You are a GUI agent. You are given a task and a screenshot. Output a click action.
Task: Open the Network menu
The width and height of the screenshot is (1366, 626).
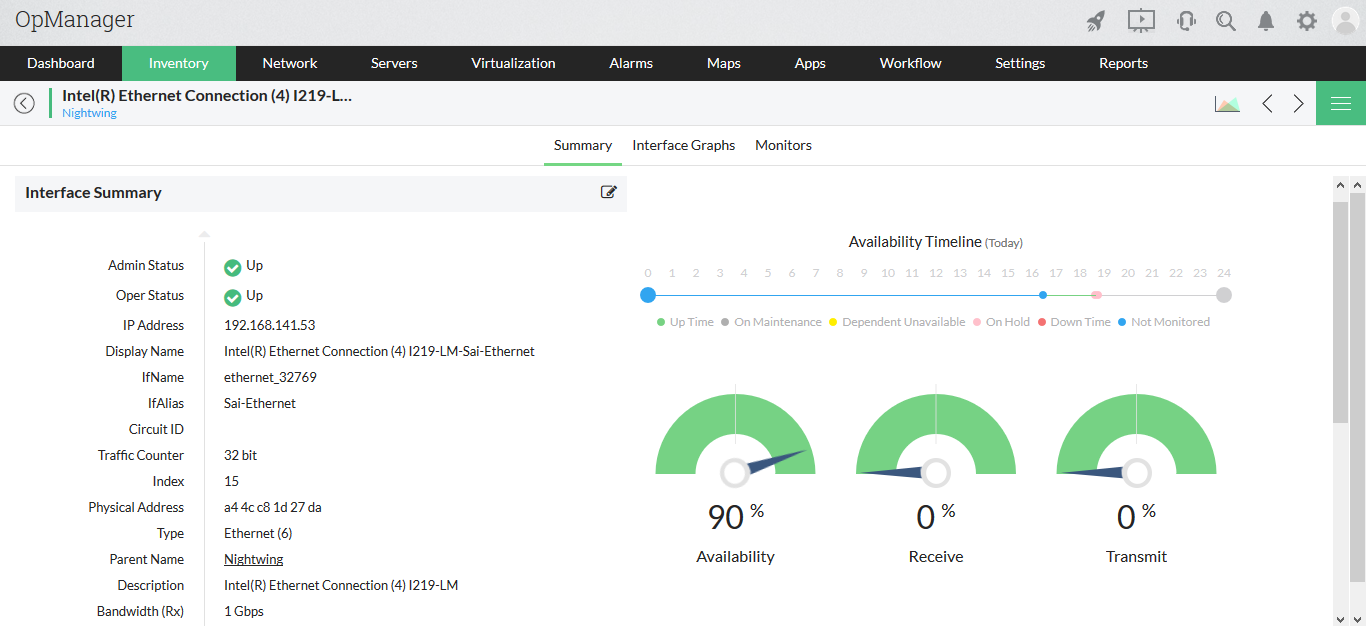click(290, 63)
